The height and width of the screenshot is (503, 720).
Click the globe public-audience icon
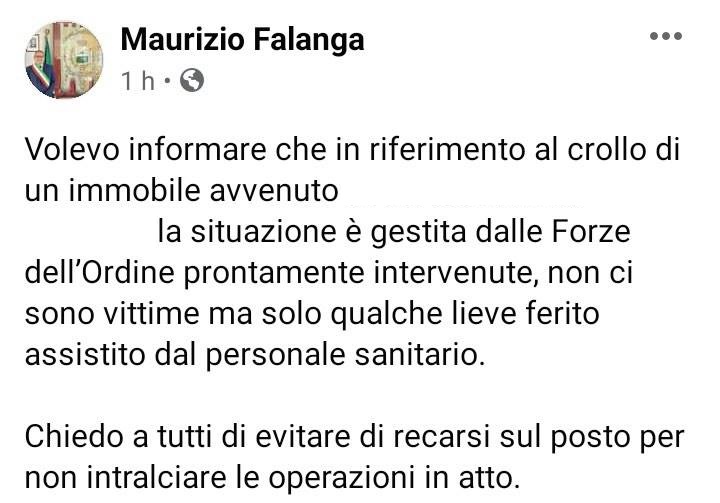click(x=192, y=80)
